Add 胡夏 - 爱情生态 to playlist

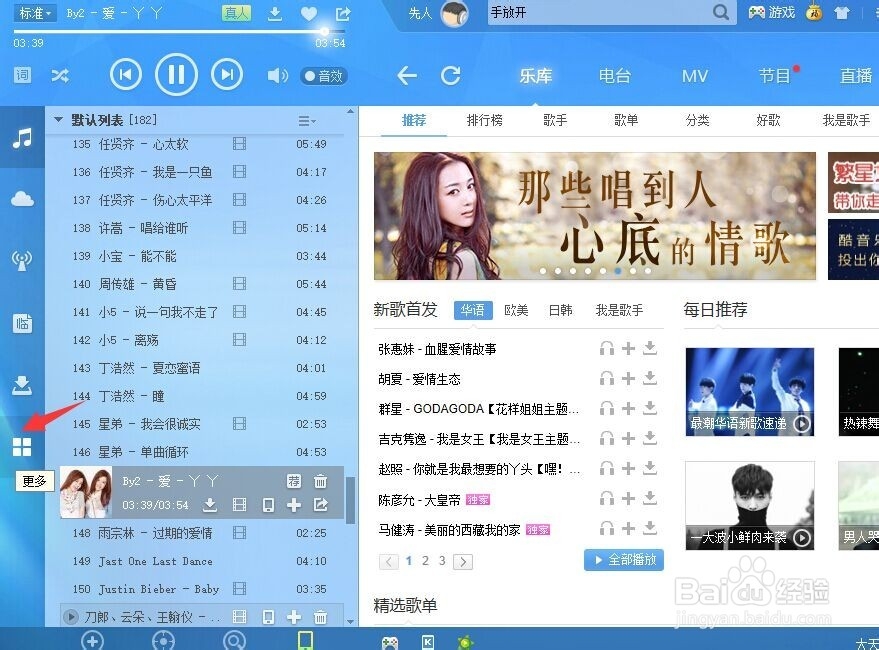pos(628,379)
